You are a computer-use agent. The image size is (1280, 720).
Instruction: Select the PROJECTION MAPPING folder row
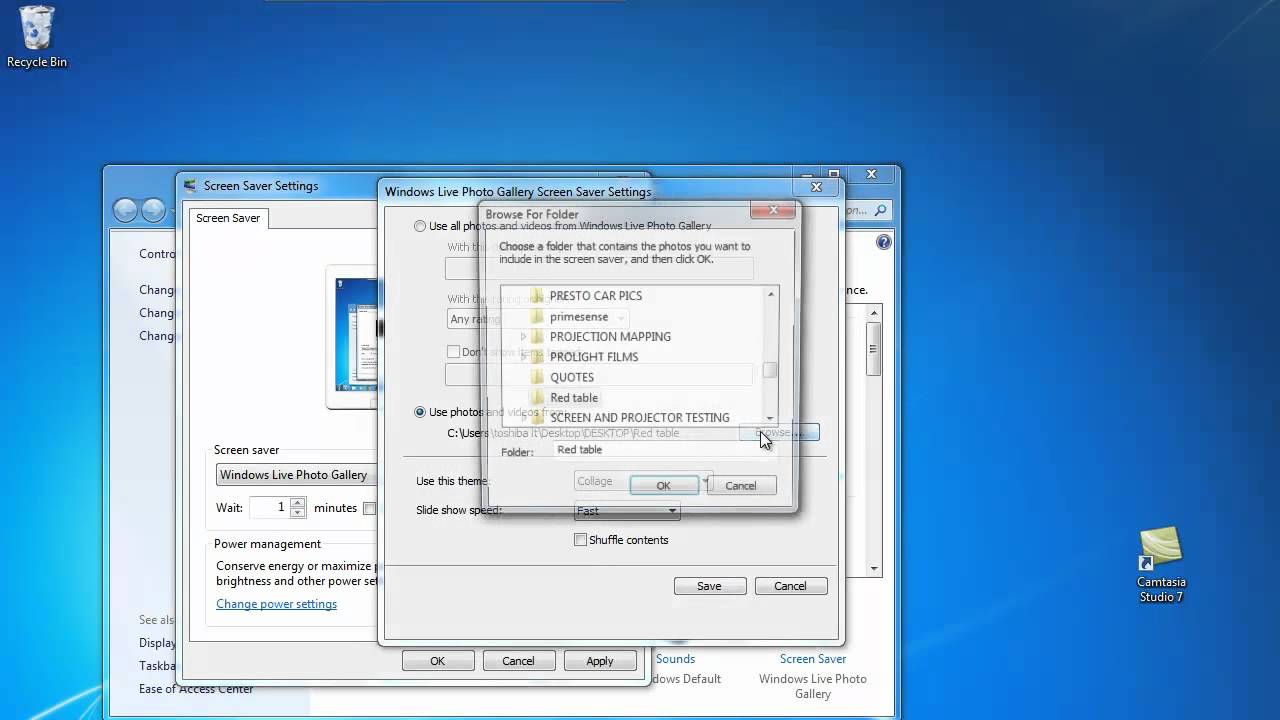pos(610,337)
